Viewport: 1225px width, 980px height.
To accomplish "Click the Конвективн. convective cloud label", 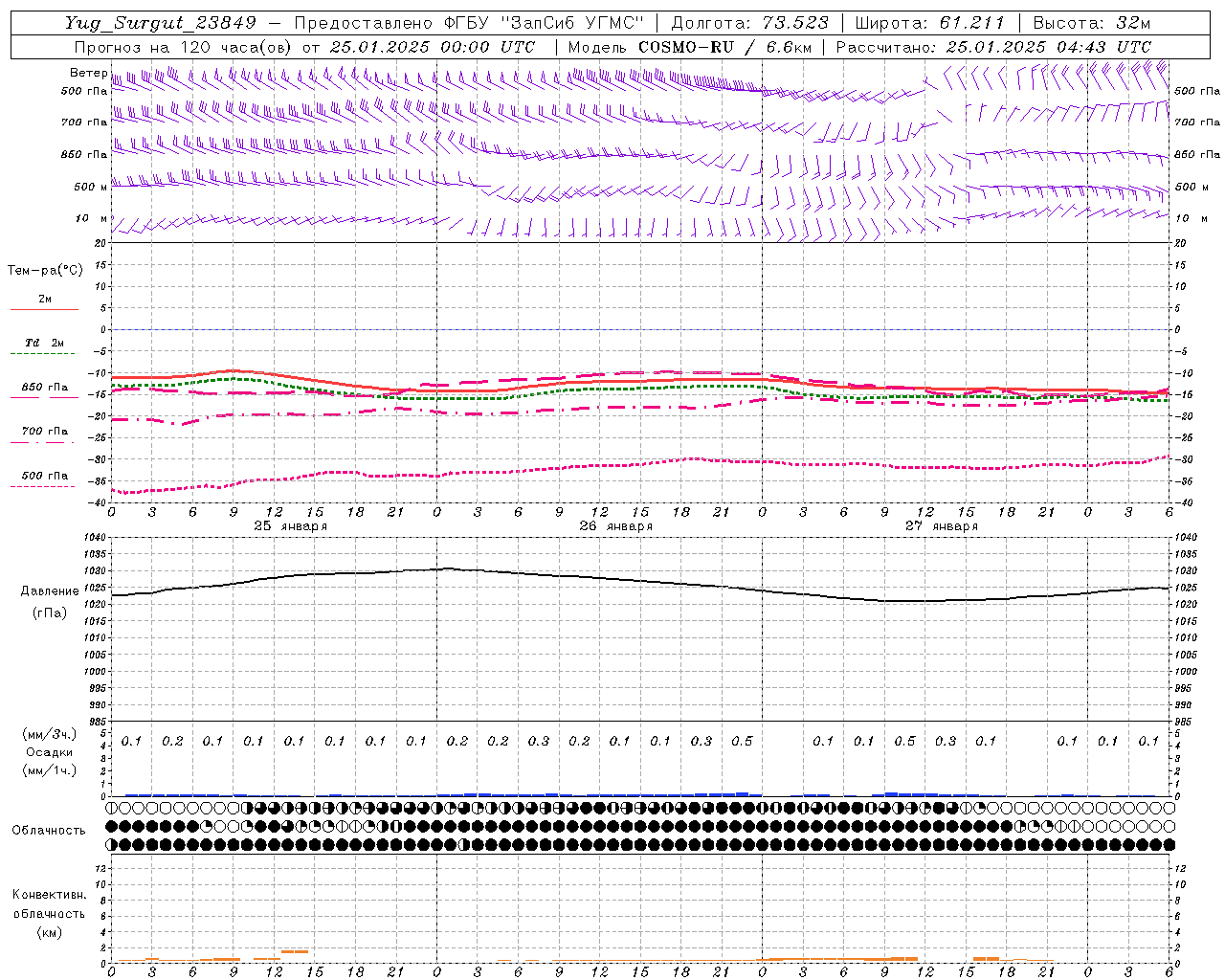I will pyautogui.click(x=49, y=895).
